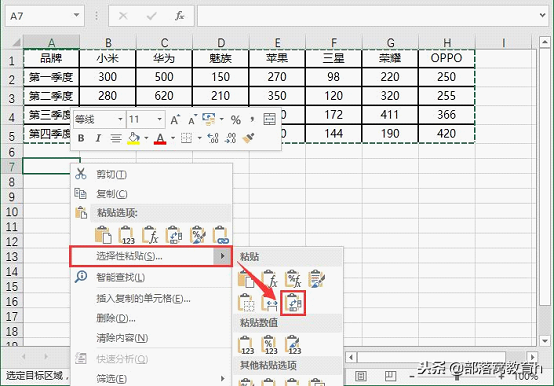Click the Values icon under 粘贴数值
Image resolution: width=554 pixels, height=386 pixels.
point(246,345)
